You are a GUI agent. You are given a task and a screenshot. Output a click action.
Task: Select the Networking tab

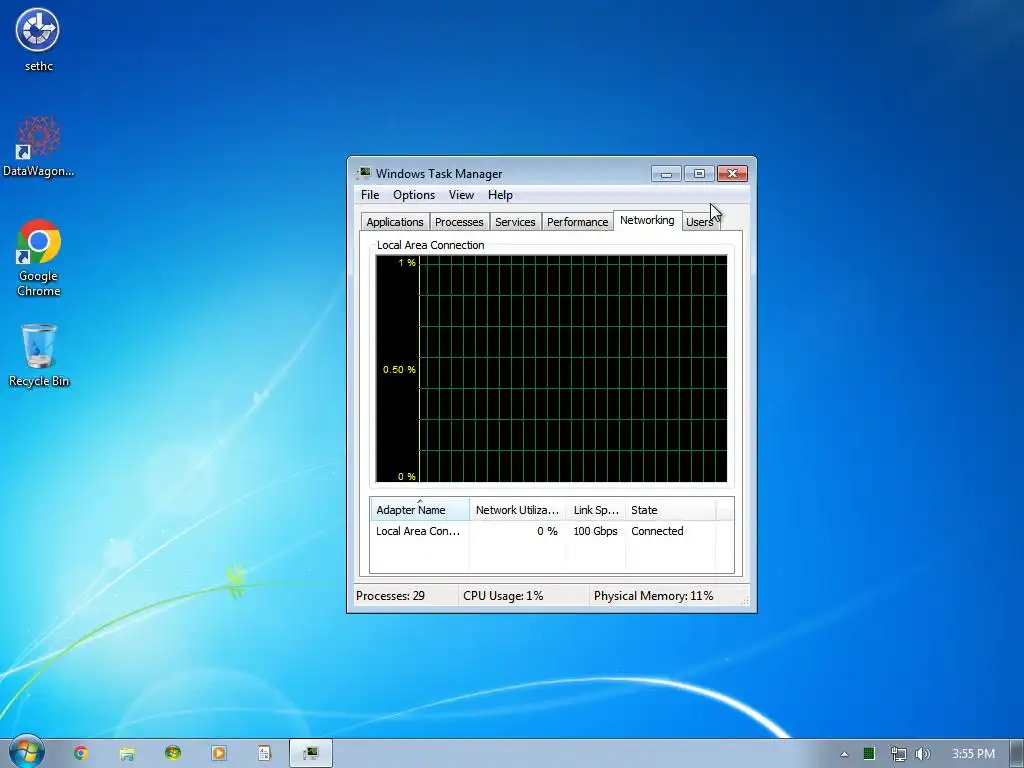647,220
